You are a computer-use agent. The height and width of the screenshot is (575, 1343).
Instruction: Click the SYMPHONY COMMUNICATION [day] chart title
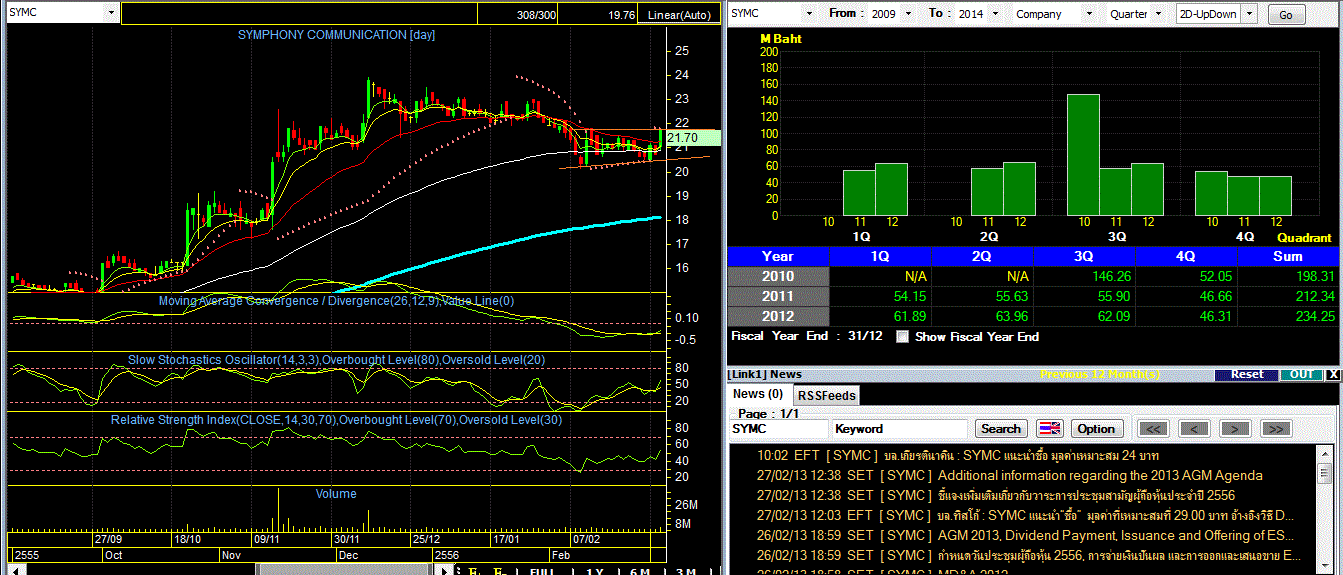[336, 35]
